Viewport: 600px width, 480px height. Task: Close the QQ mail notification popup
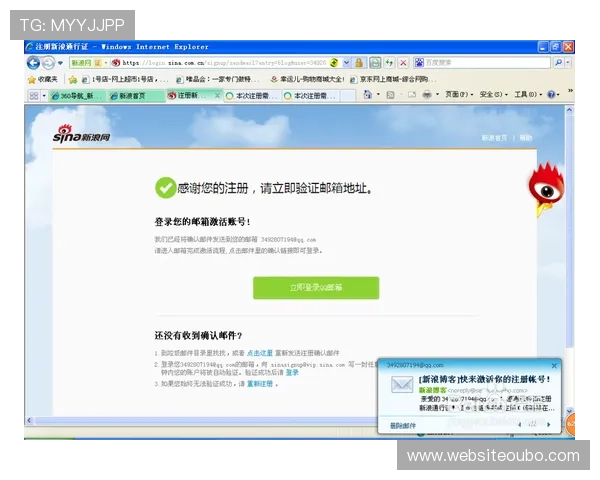554,366
